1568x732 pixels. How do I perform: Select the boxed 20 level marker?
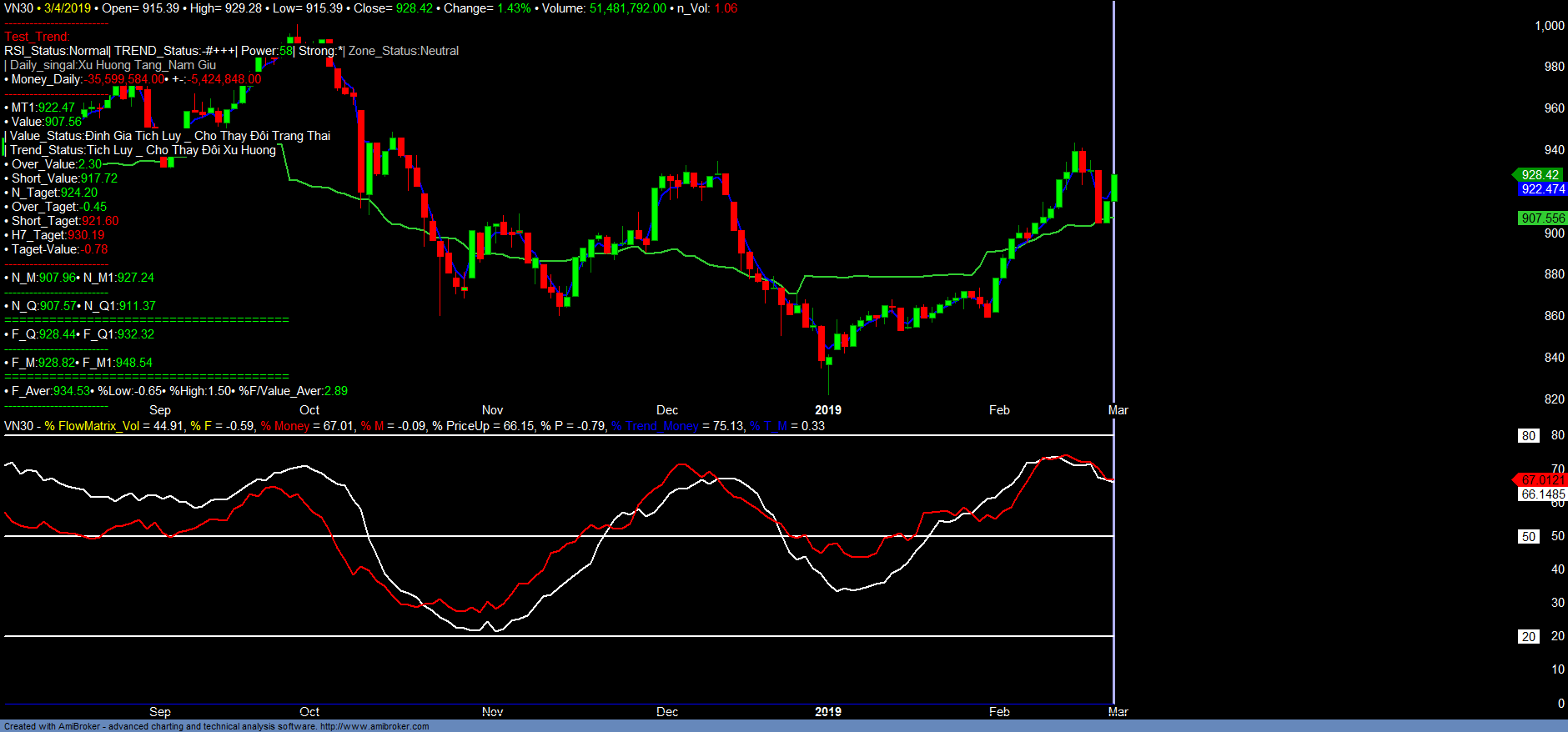pos(1528,637)
